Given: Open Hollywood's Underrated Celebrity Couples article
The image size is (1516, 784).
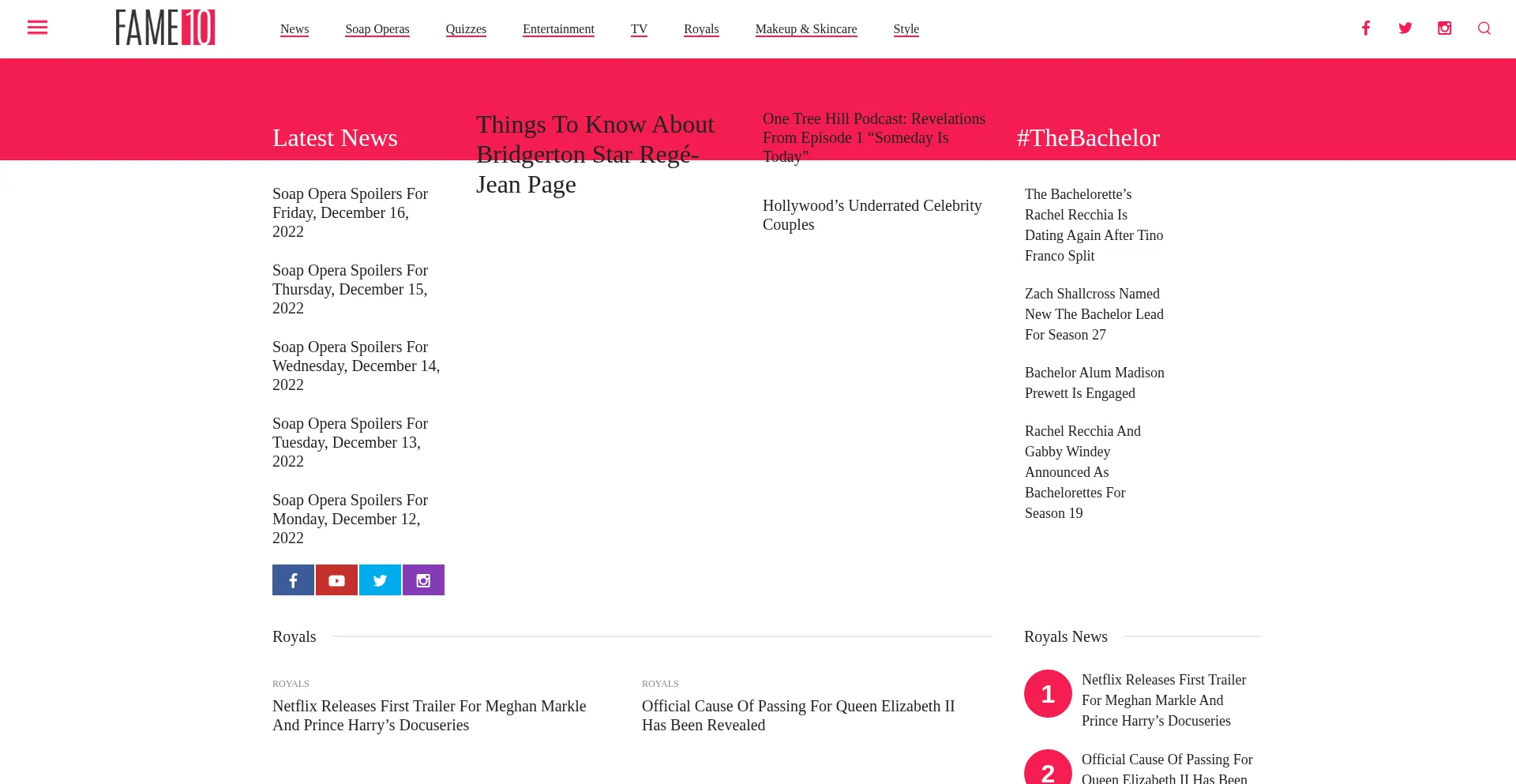Looking at the screenshot, I should pos(872,215).
